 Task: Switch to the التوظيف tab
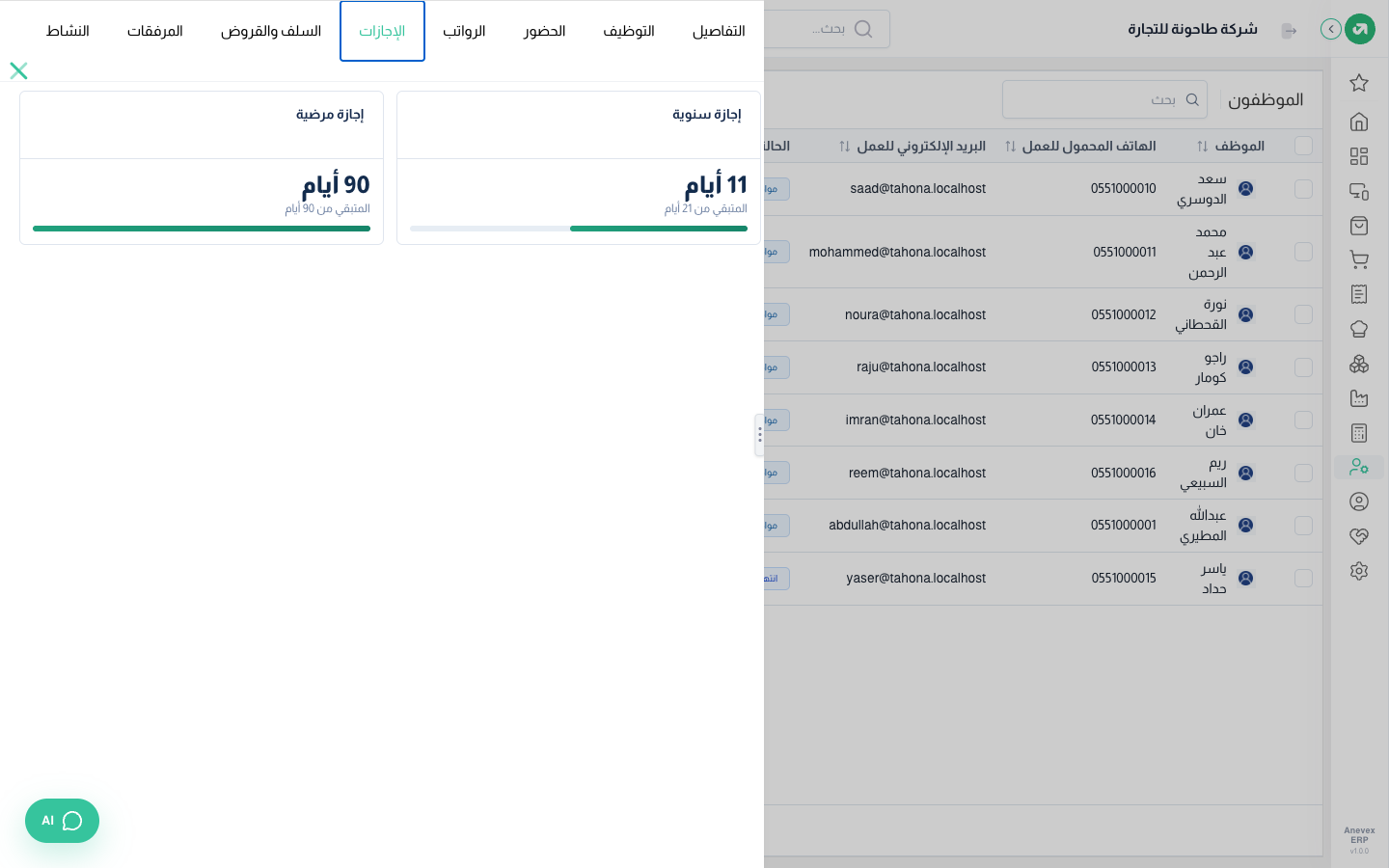(x=629, y=31)
